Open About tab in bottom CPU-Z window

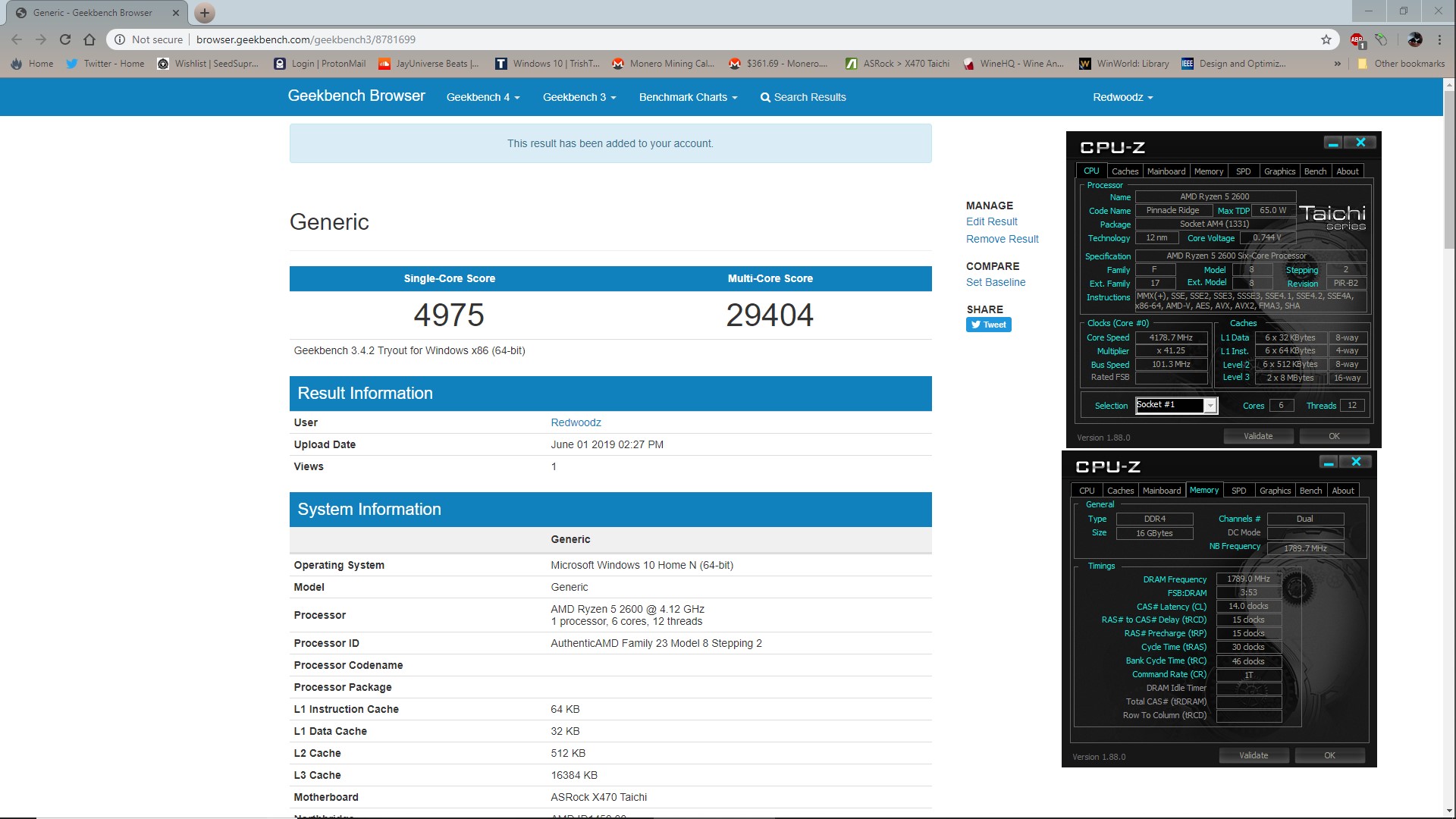coord(1342,491)
